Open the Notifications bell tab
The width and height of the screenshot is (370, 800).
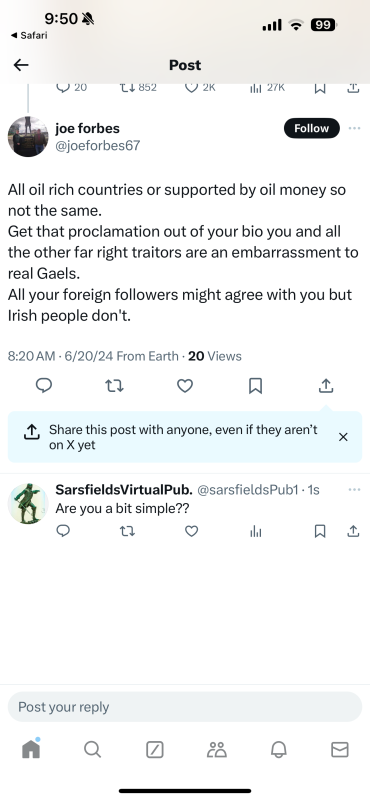pyautogui.click(x=278, y=749)
